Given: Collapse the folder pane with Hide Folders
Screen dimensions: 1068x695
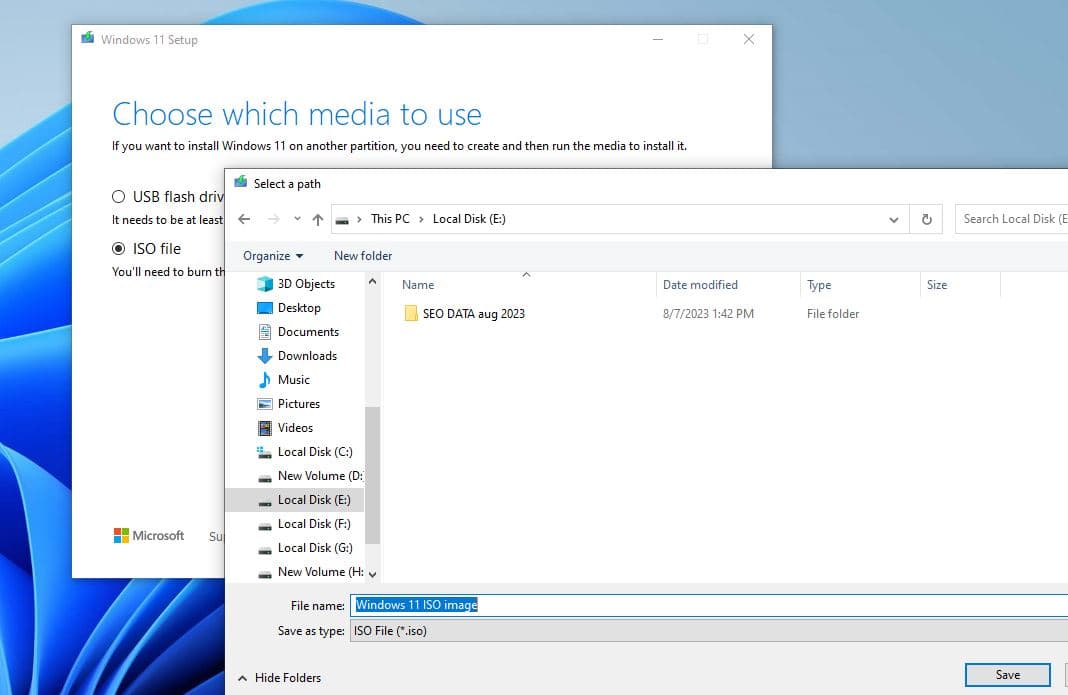Looking at the screenshot, I should [x=279, y=678].
